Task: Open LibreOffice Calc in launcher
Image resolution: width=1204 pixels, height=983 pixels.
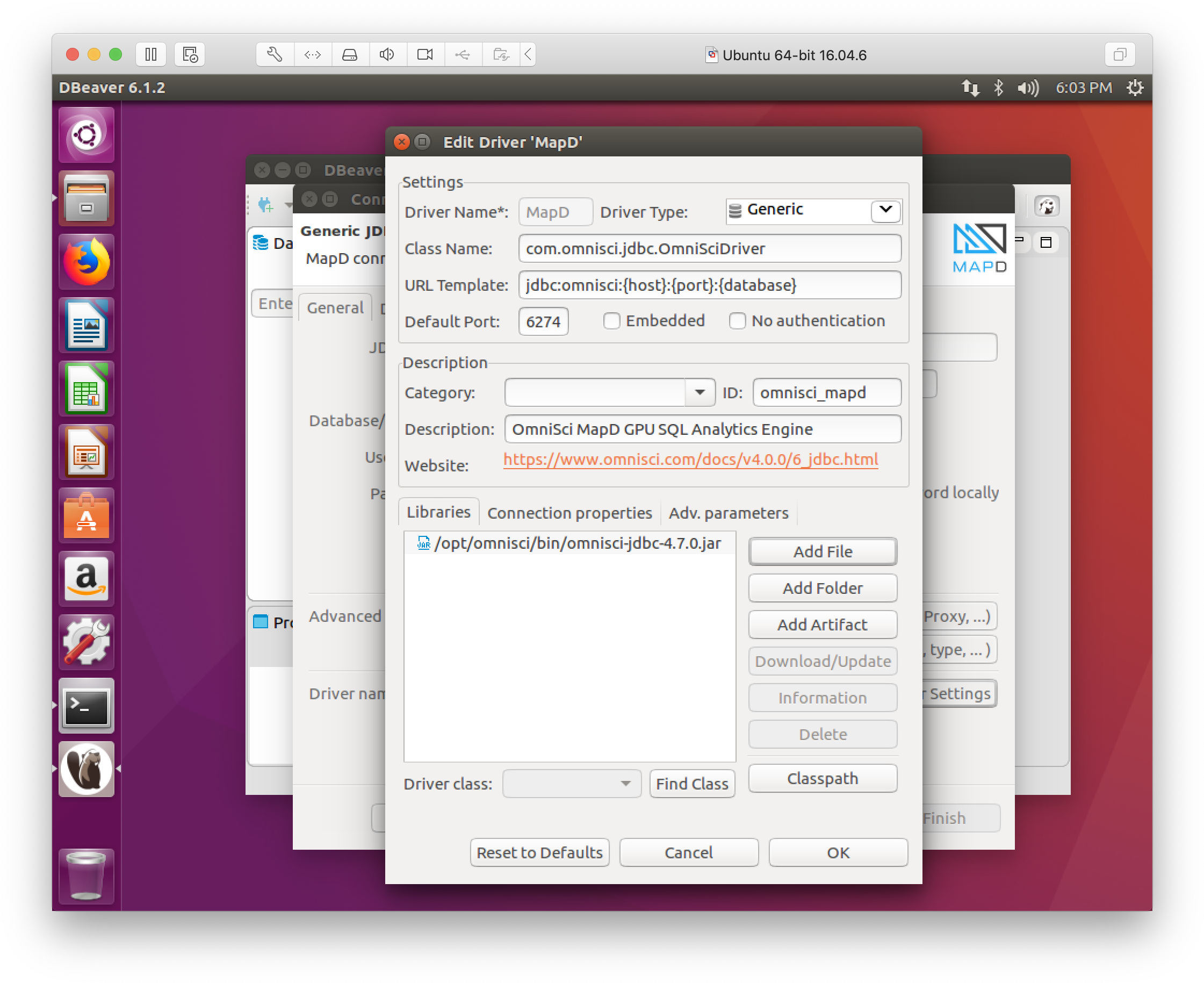Action: (86, 389)
